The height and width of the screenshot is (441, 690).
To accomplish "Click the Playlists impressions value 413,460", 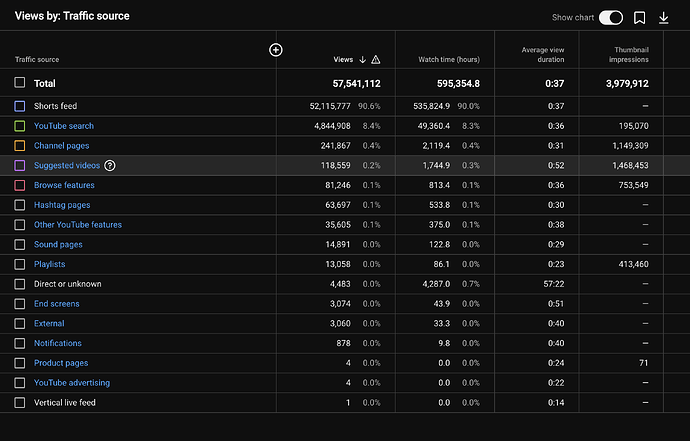I will click(x=633, y=265).
